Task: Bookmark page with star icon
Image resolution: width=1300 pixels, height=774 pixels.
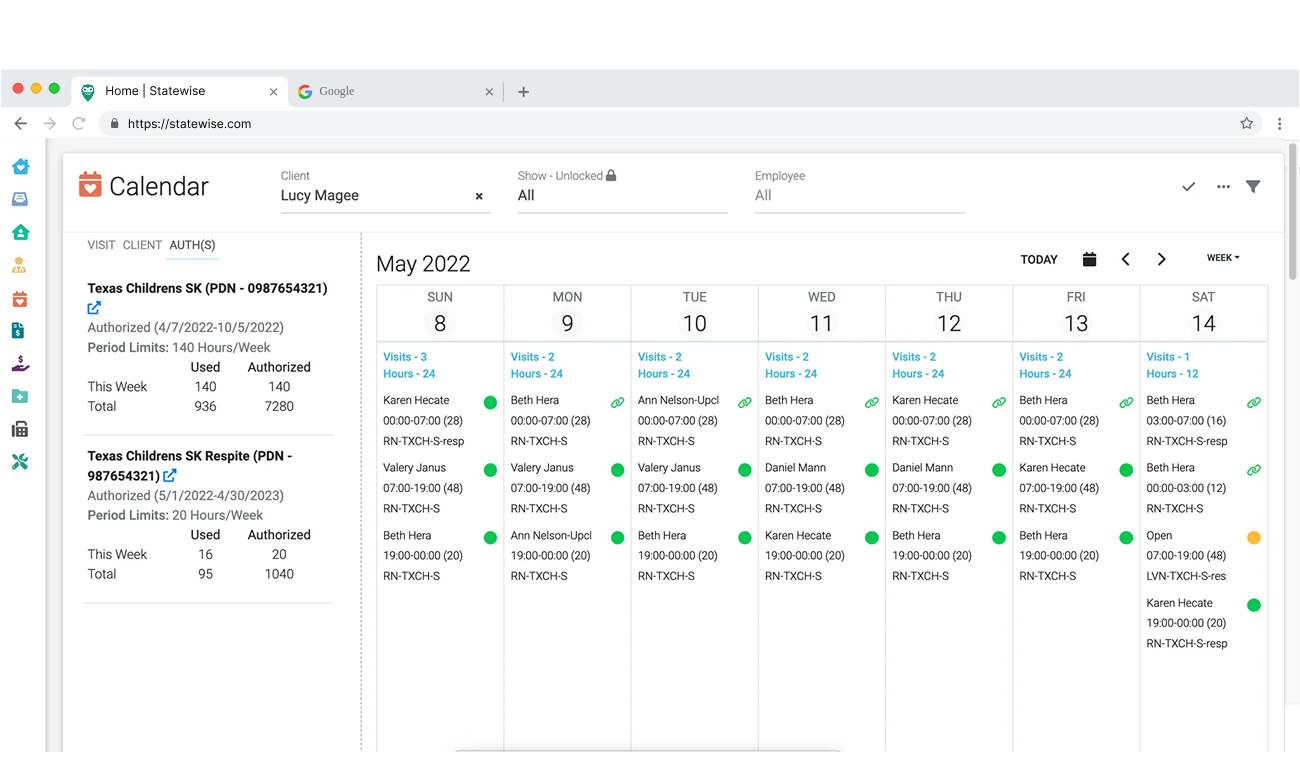Action: point(1246,124)
